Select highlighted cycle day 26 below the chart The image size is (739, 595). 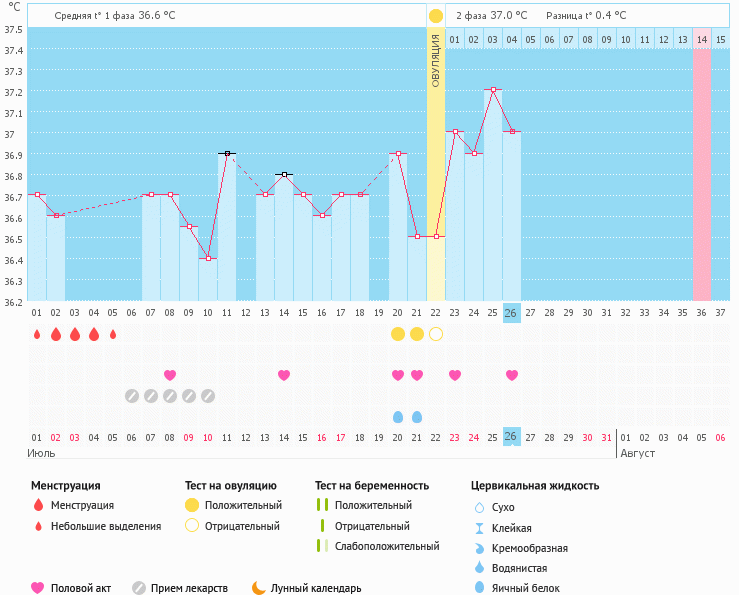pyautogui.click(x=511, y=312)
